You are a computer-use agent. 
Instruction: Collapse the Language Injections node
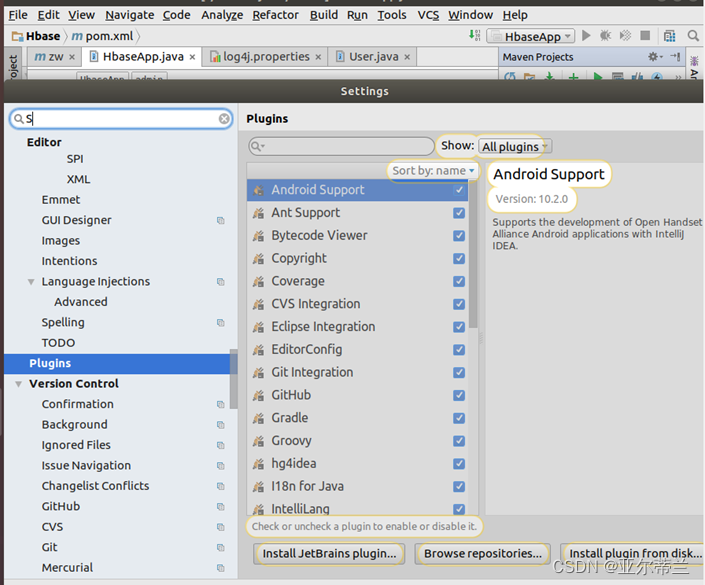31,282
